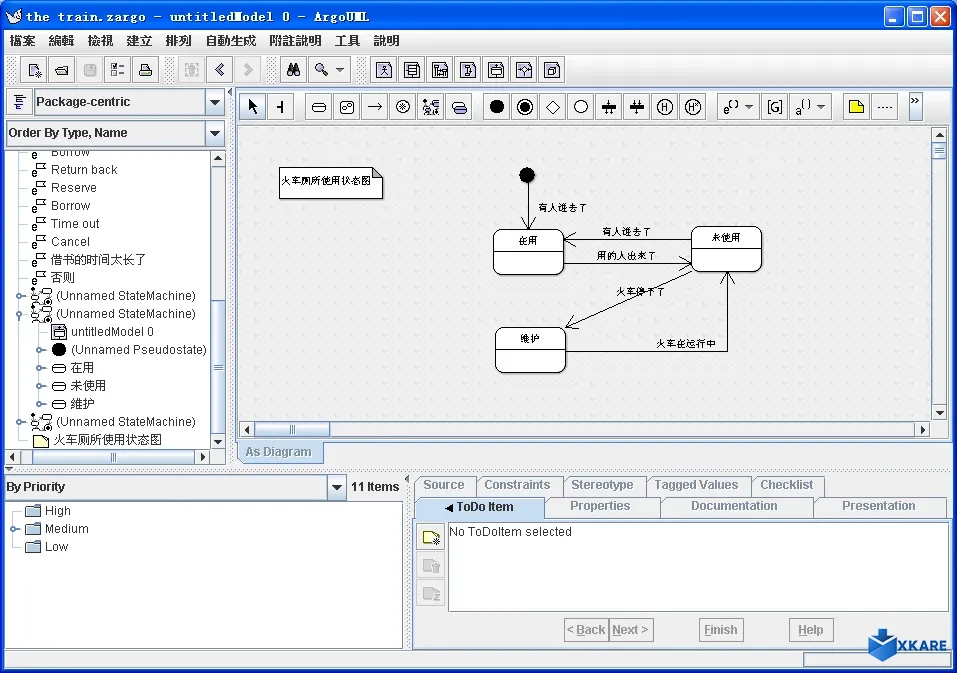
Task: Select the High priority folder
Action: [48, 511]
